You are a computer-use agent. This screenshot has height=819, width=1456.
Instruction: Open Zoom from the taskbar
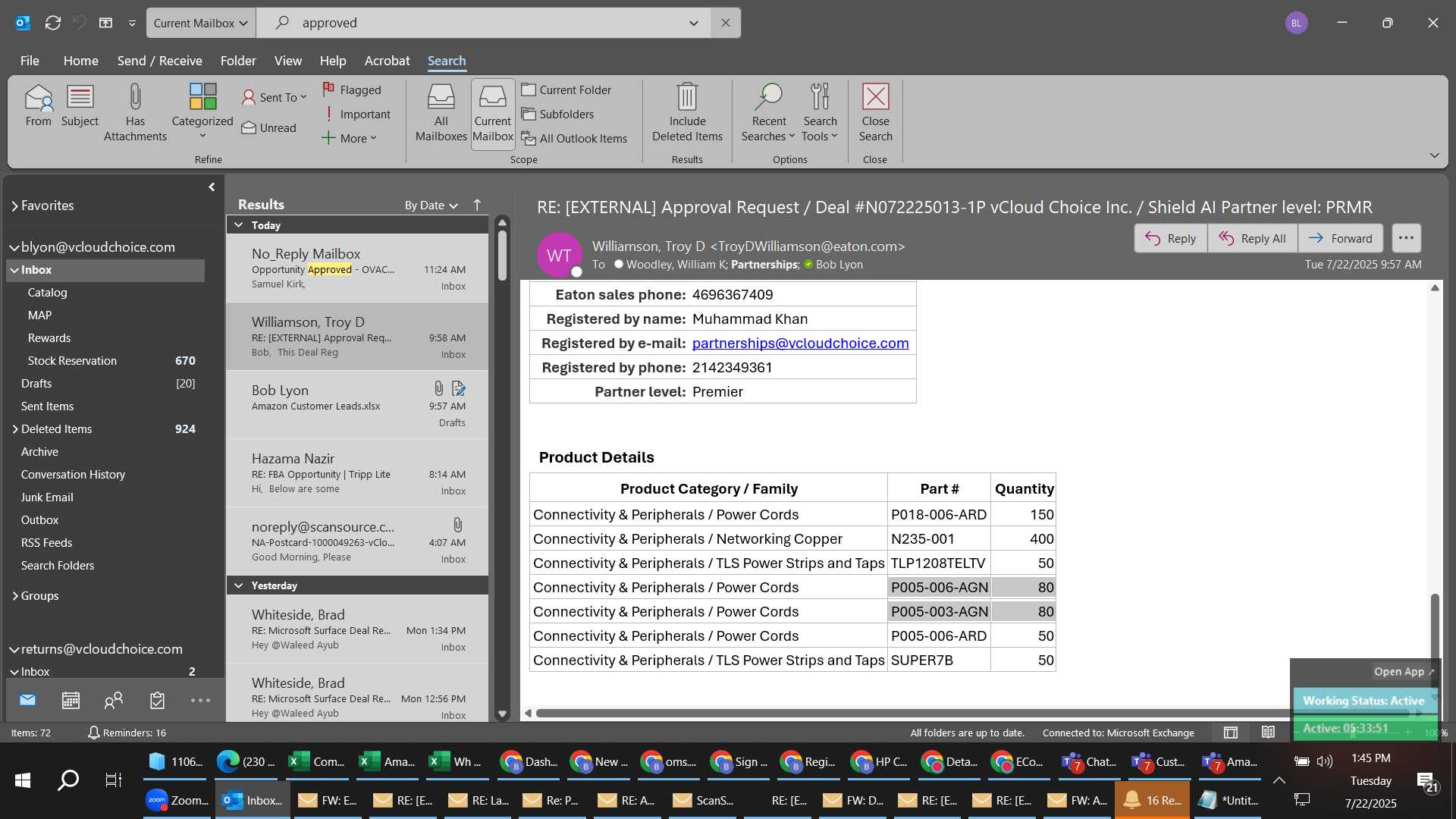coord(178,800)
